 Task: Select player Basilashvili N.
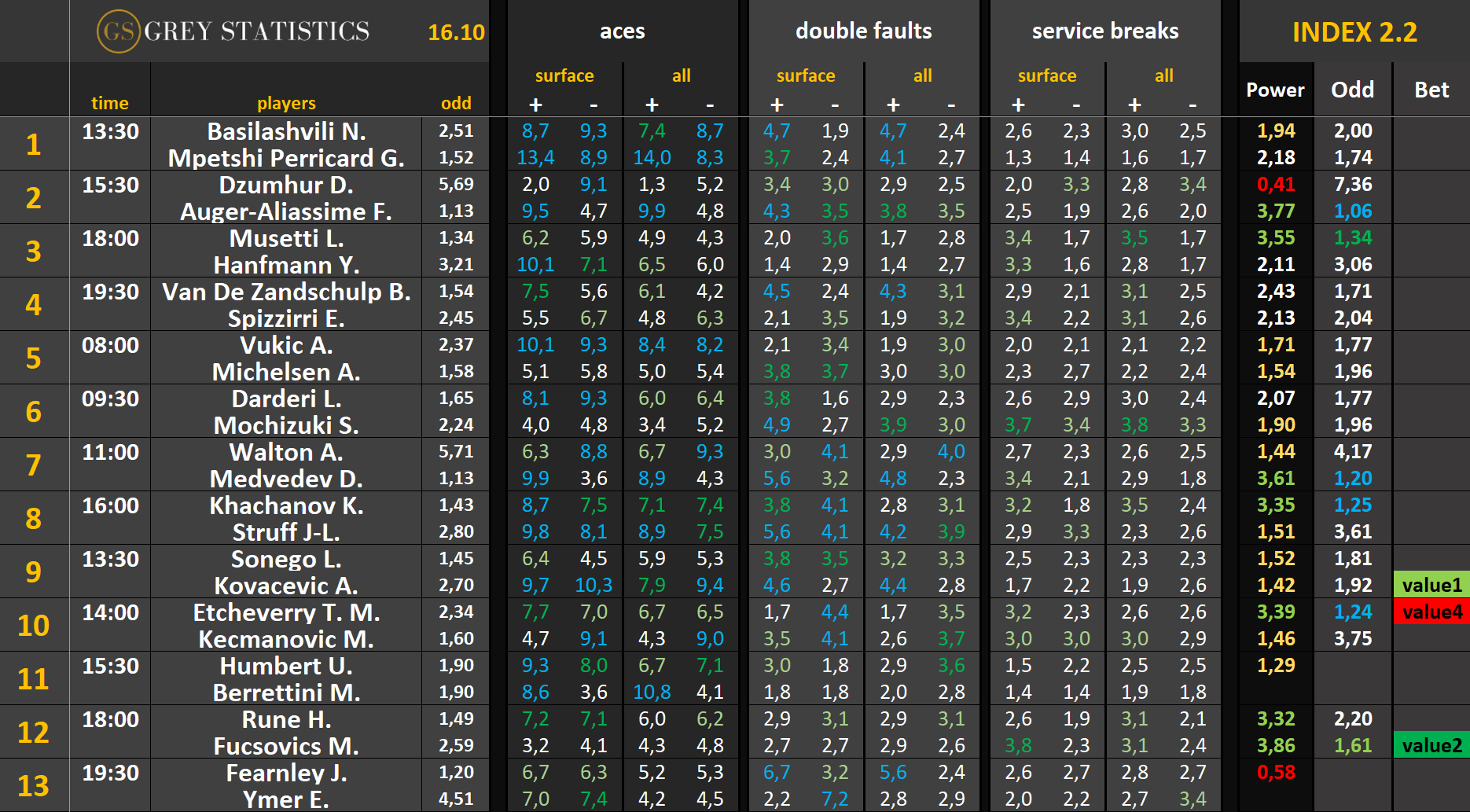(286, 131)
